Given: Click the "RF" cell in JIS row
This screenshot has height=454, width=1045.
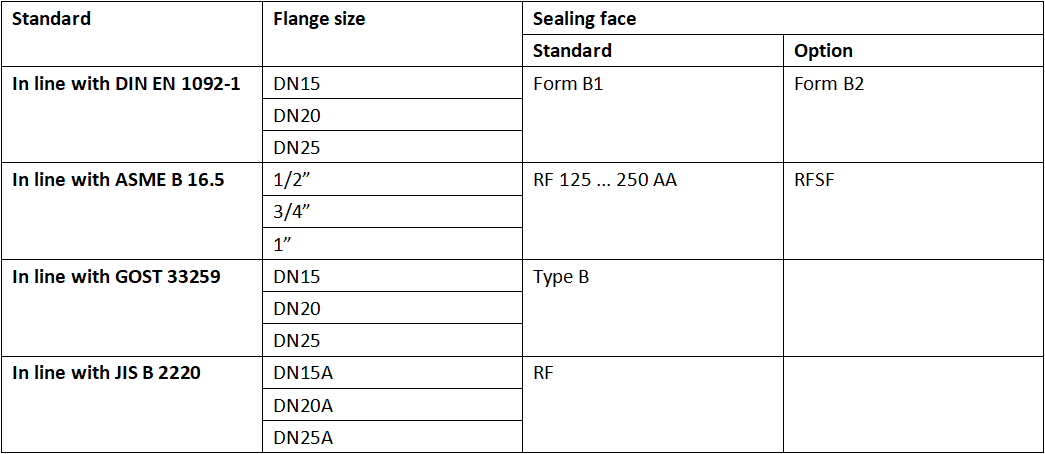Looking at the screenshot, I should point(545,373).
